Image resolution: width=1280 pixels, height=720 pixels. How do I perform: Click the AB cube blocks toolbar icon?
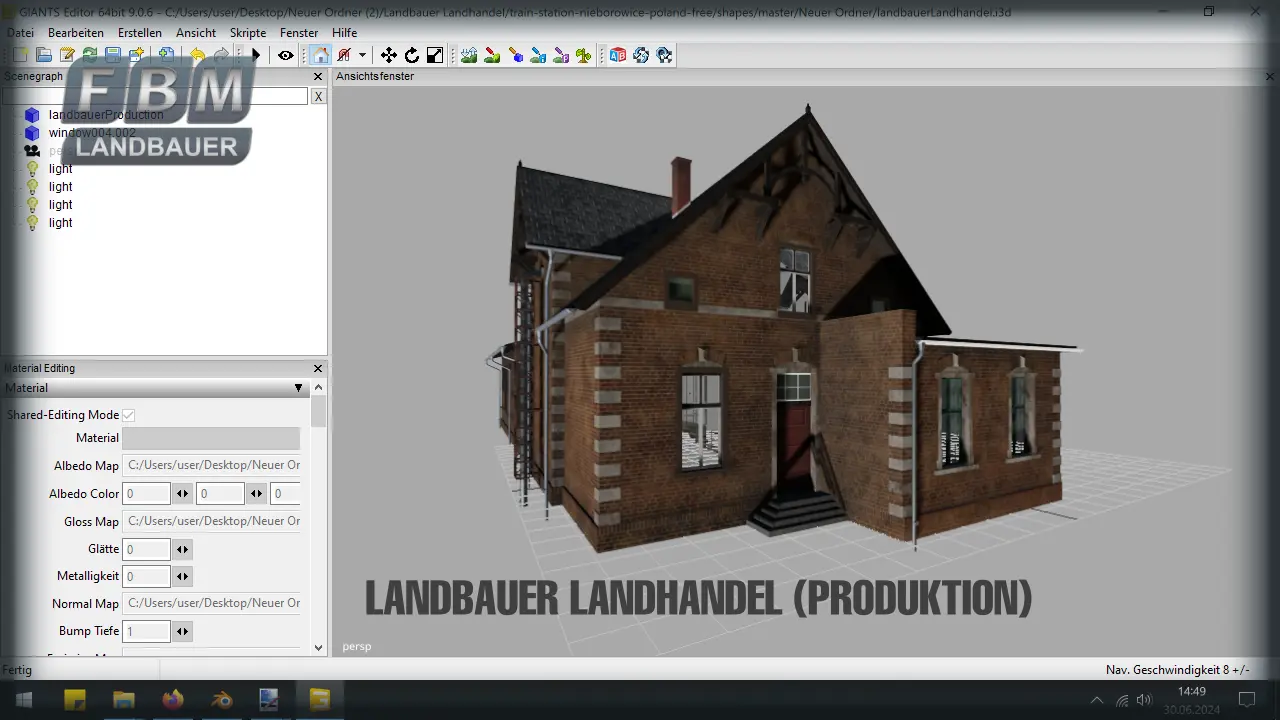coord(618,55)
